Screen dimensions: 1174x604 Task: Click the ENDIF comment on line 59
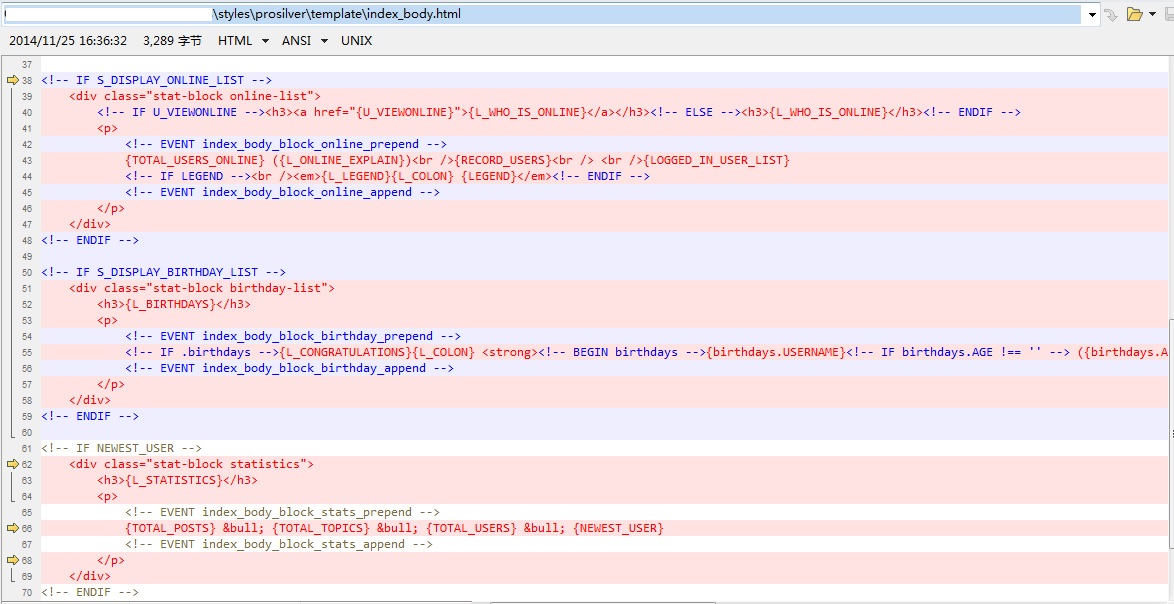click(x=90, y=415)
